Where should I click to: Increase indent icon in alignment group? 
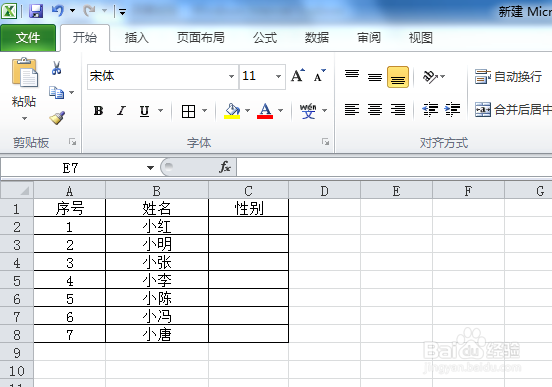tap(452, 110)
